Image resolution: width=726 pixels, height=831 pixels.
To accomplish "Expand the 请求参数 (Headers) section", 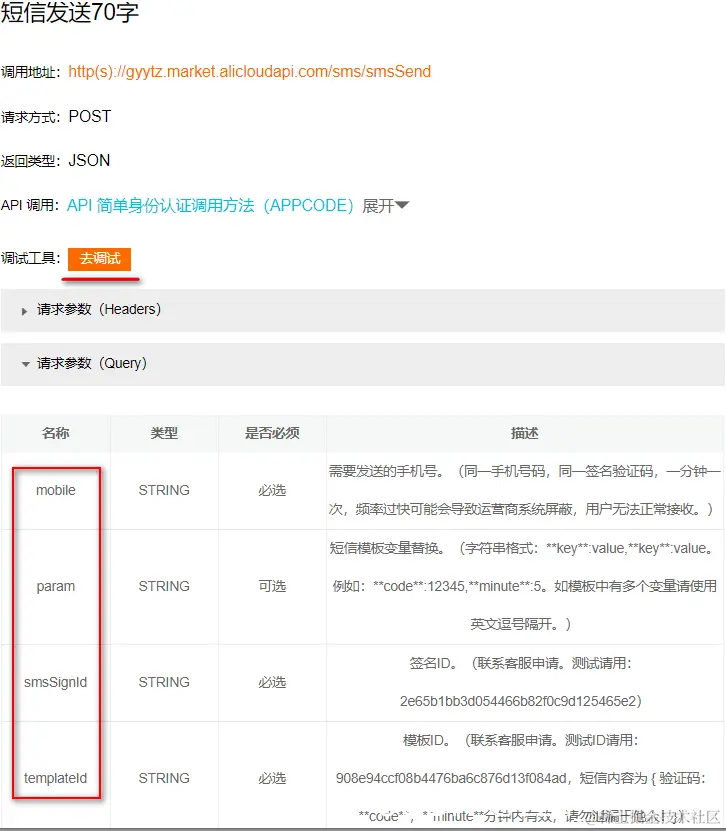I will [362, 310].
